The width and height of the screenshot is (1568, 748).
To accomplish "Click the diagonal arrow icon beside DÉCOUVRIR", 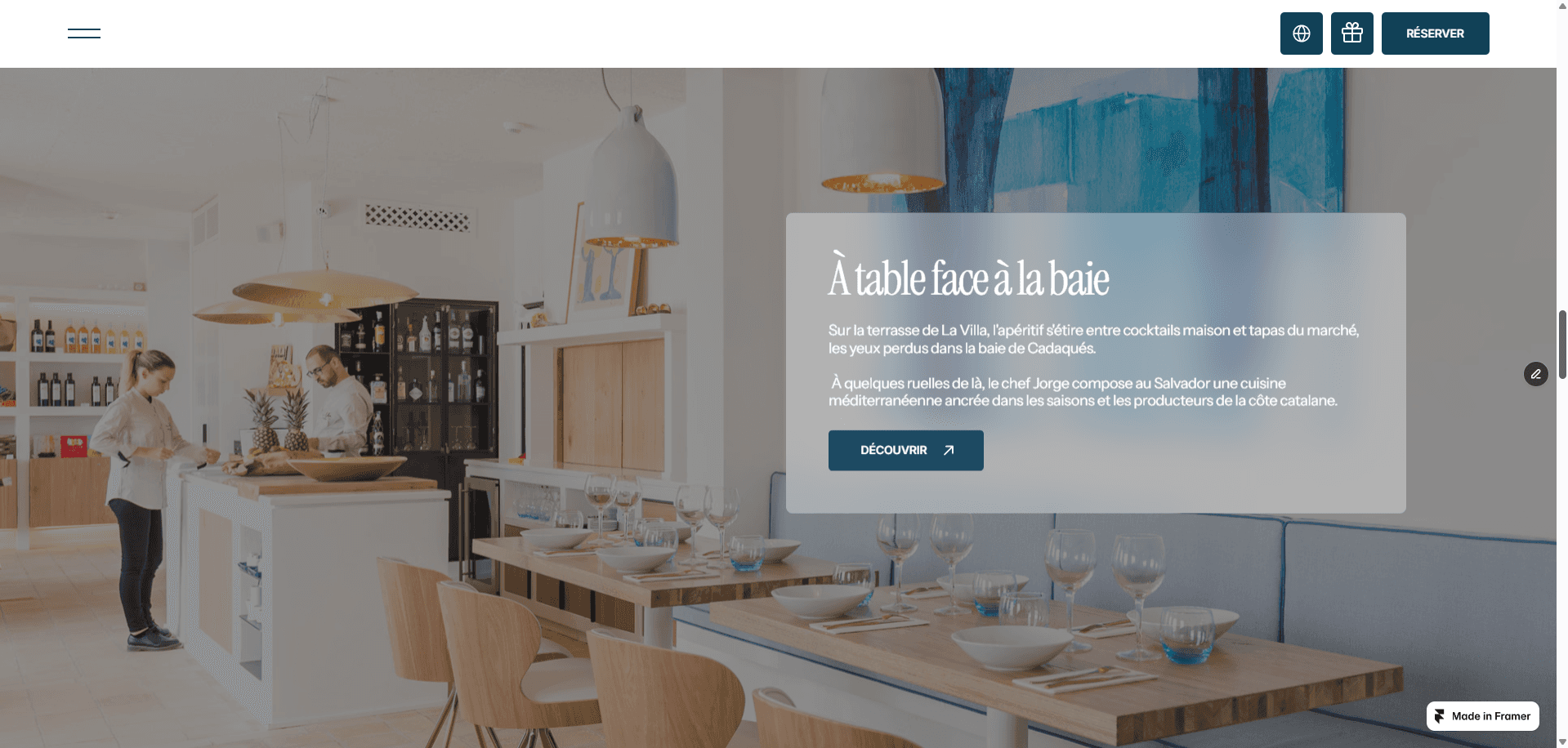I will (x=949, y=450).
